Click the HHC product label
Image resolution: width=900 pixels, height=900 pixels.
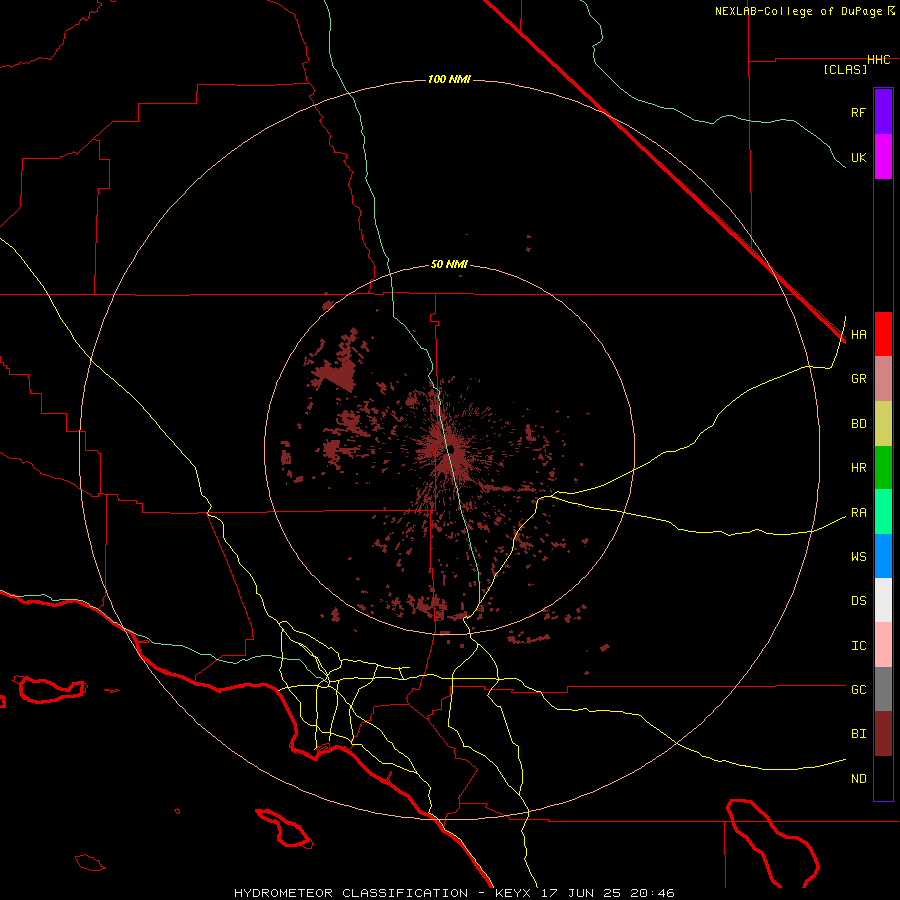pyautogui.click(x=879, y=60)
